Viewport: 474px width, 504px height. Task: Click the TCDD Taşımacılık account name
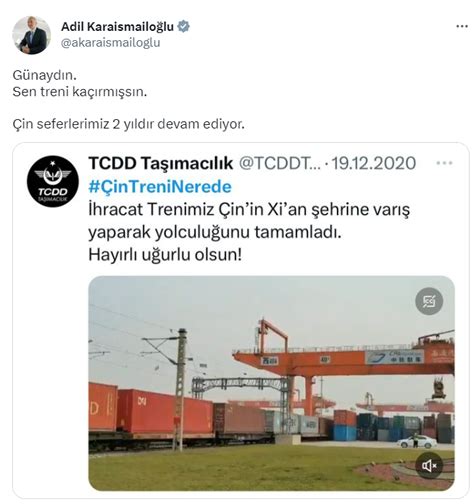(161, 163)
